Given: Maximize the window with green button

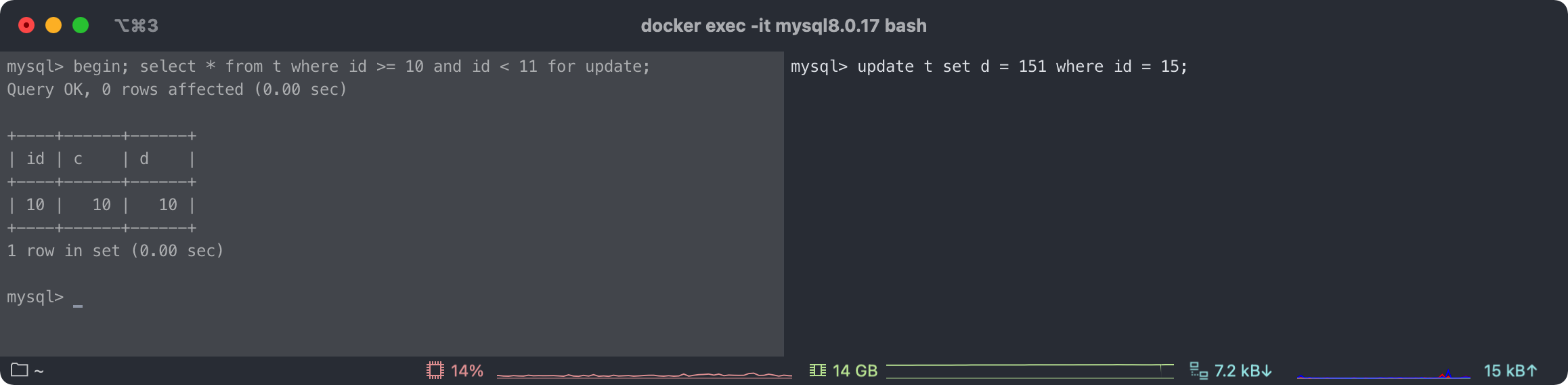Looking at the screenshot, I should click(x=81, y=26).
